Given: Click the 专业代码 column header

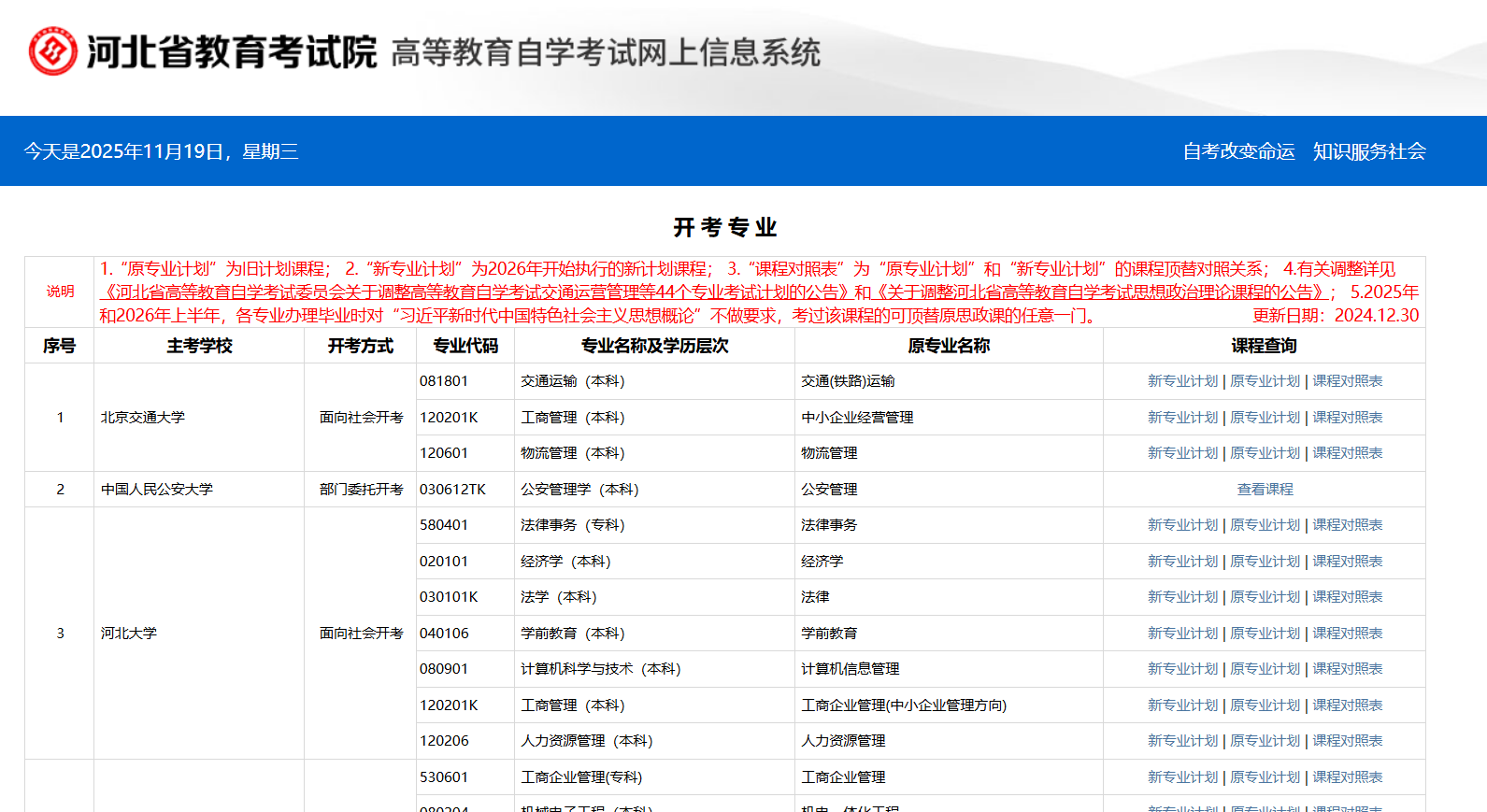Looking at the screenshot, I should point(465,346).
